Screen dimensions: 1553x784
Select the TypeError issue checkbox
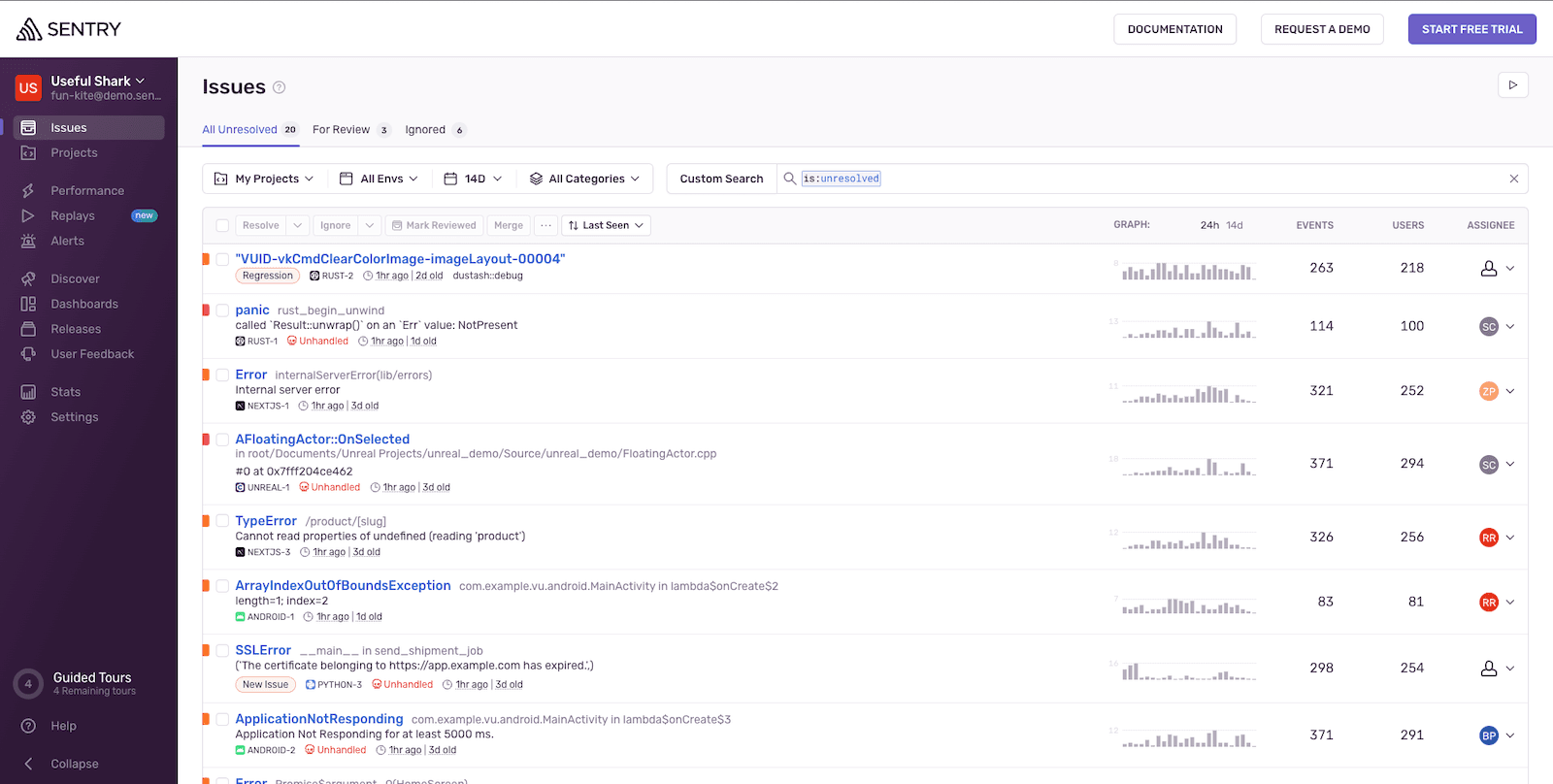click(x=222, y=522)
